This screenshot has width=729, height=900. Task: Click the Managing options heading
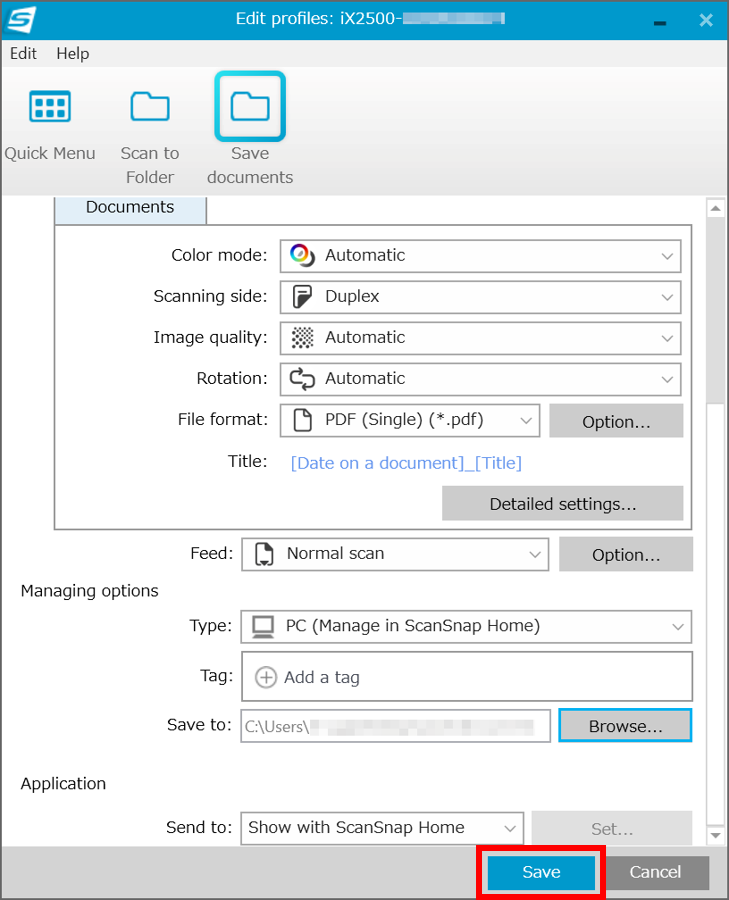tap(90, 591)
